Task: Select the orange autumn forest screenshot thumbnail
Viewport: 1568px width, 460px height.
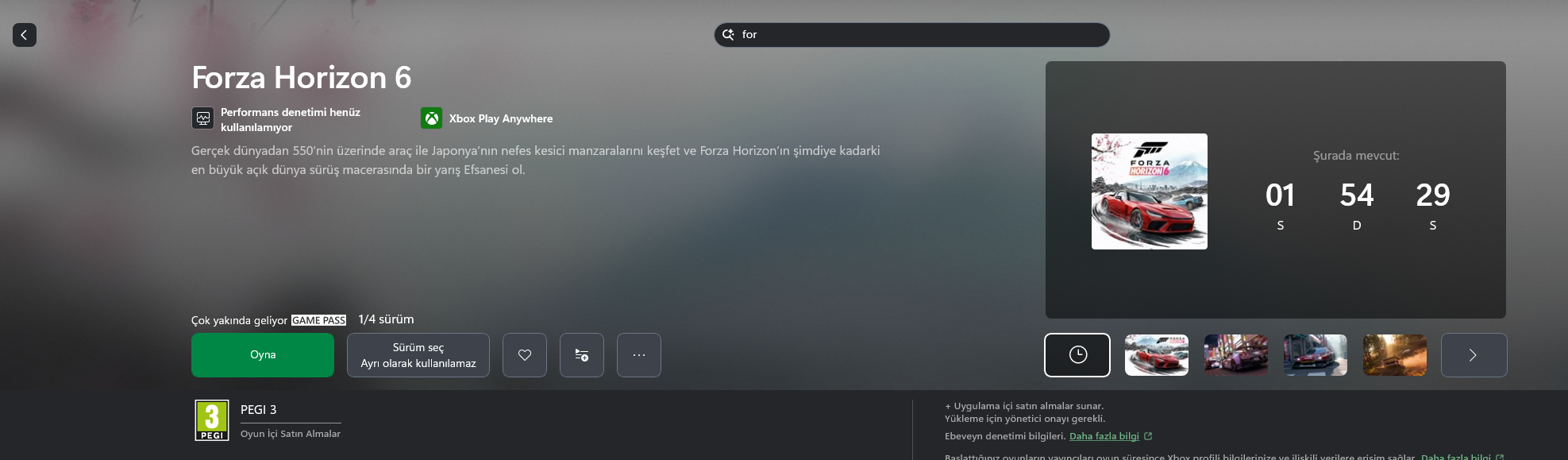Action: 1395,355
